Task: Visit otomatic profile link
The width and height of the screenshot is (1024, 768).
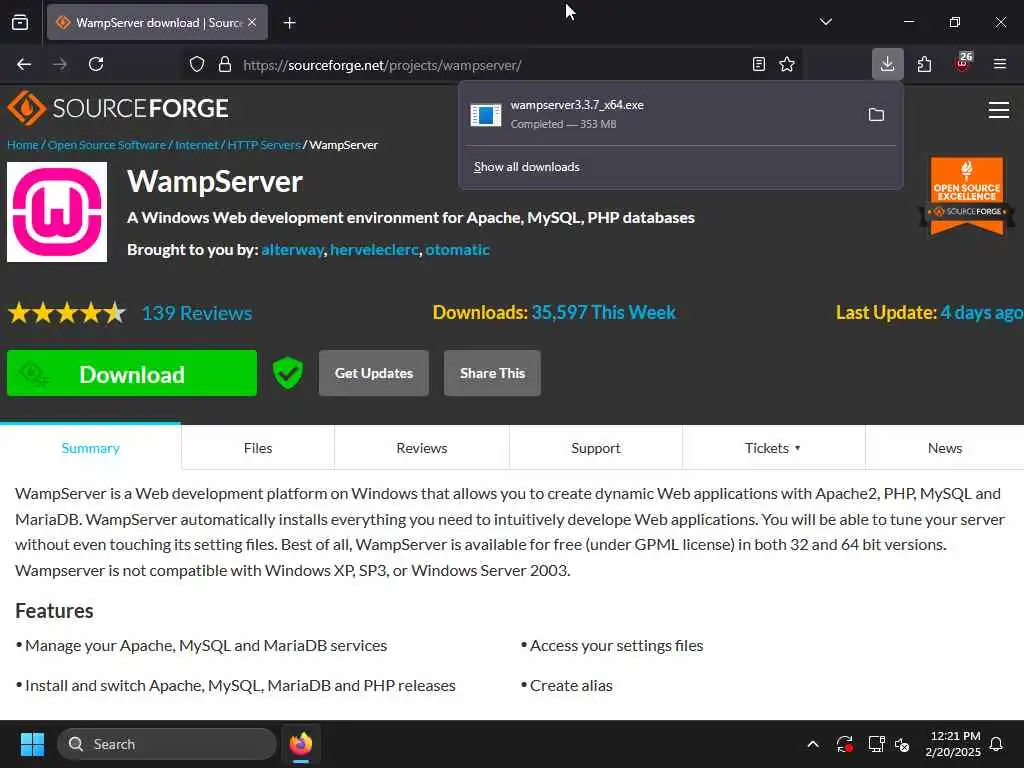Action: click(457, 250)
